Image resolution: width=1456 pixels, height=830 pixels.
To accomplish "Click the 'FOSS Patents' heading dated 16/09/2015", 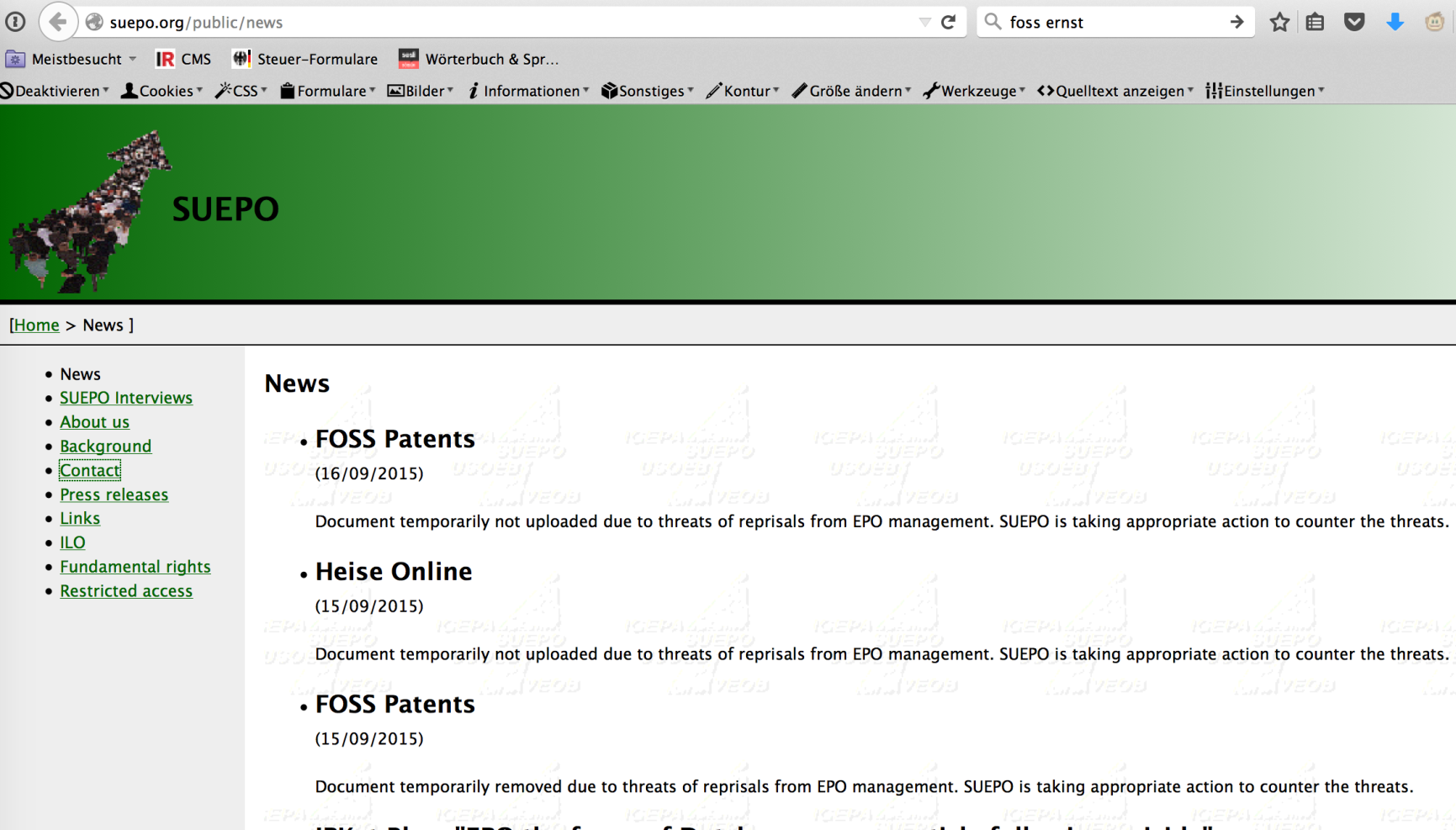I will point(395,439).
